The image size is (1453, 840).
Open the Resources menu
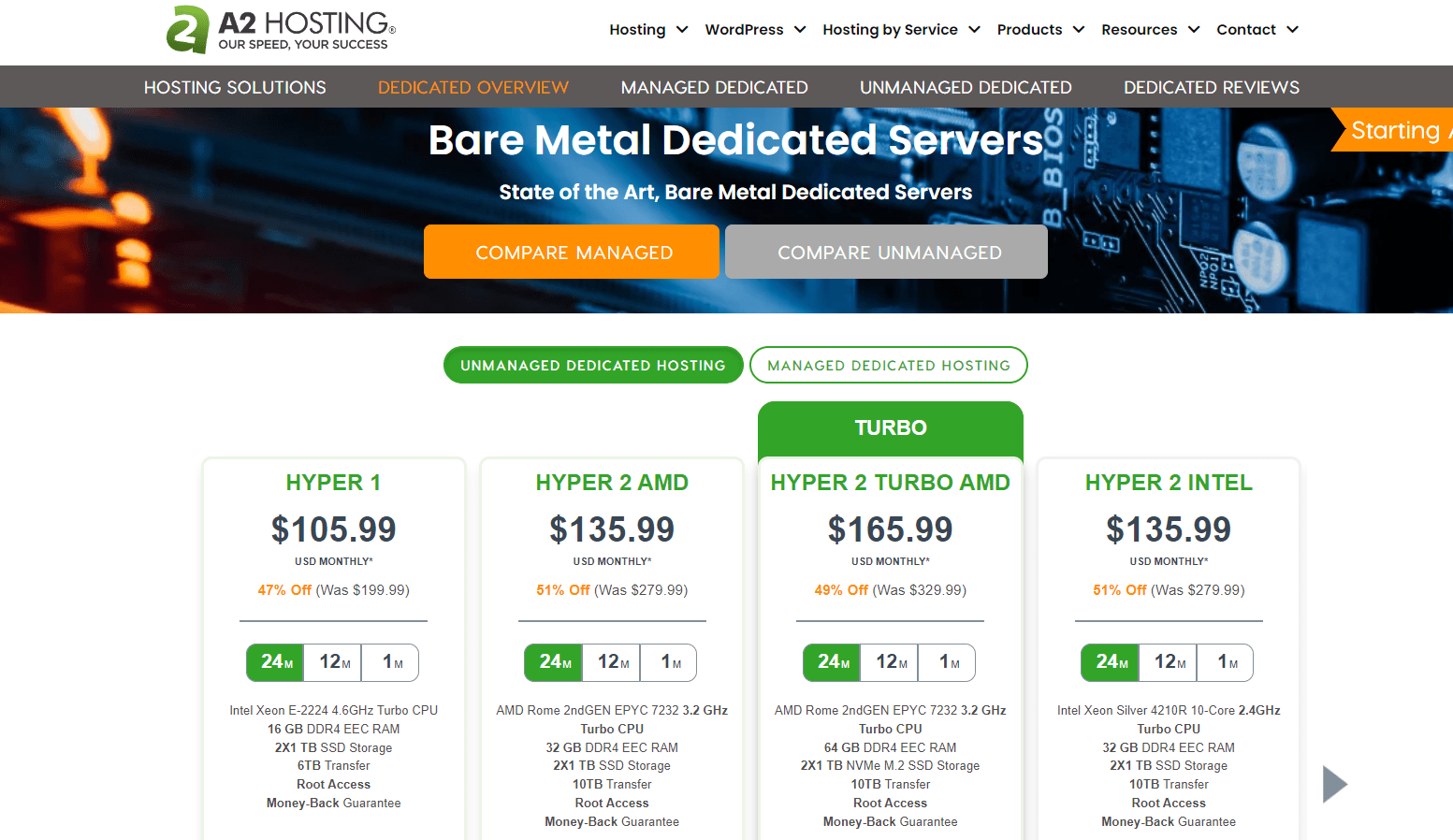[x=1139, y=30]
